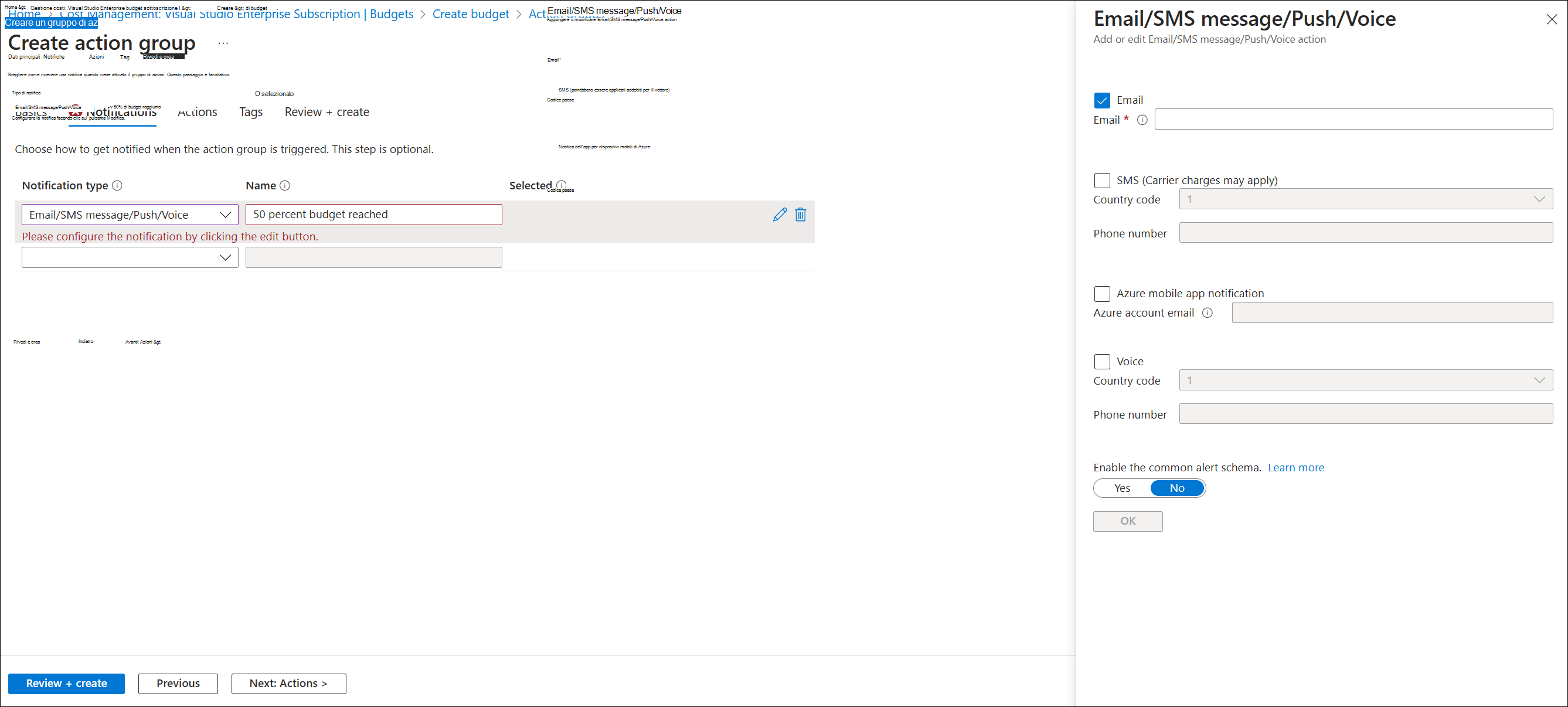This screenshot has height=707, width=1568.
Task: Open the info tooltip next to Selected
Action: click(561, 185)
